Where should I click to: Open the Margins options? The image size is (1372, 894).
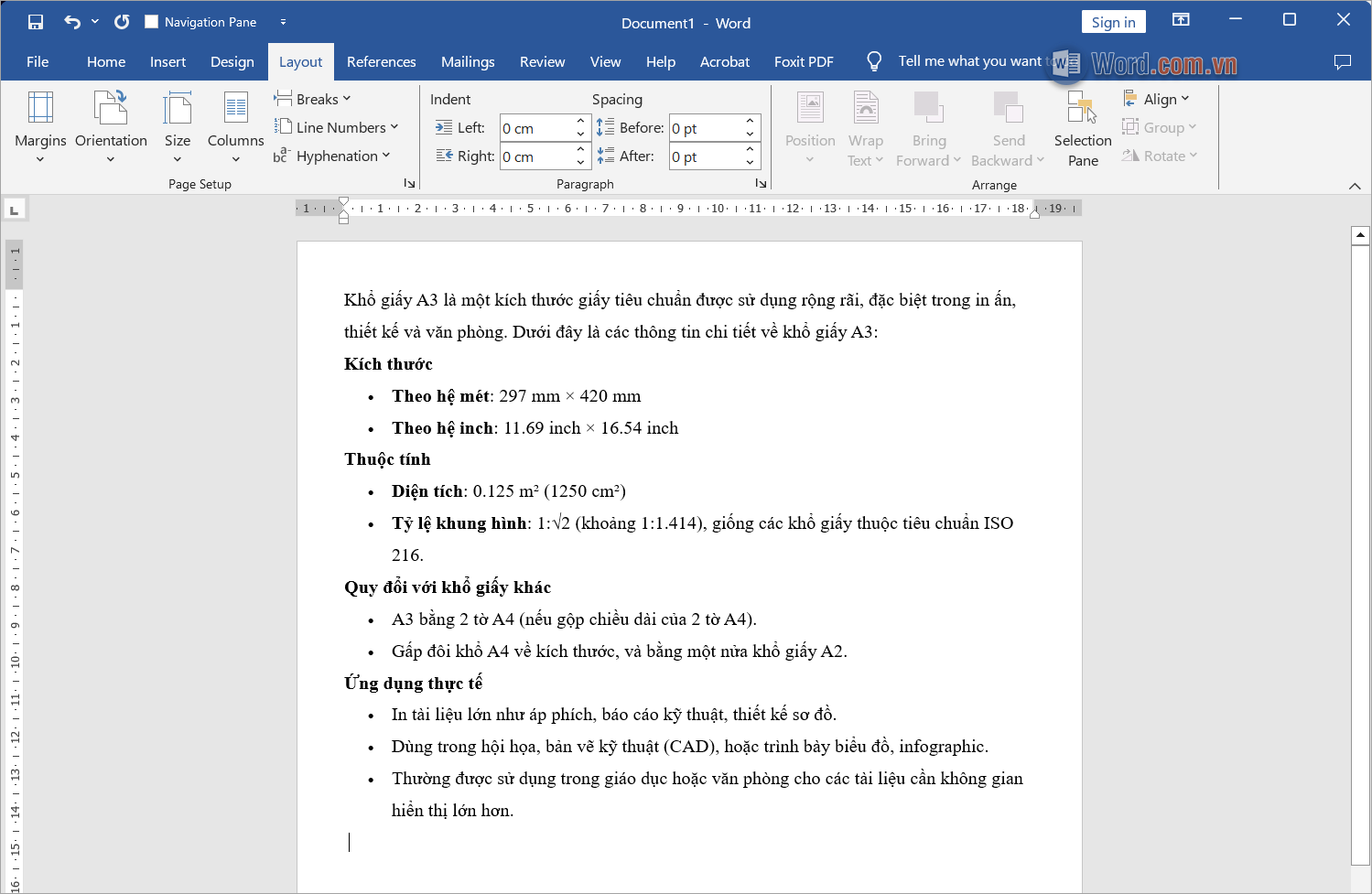click(40, 126)
